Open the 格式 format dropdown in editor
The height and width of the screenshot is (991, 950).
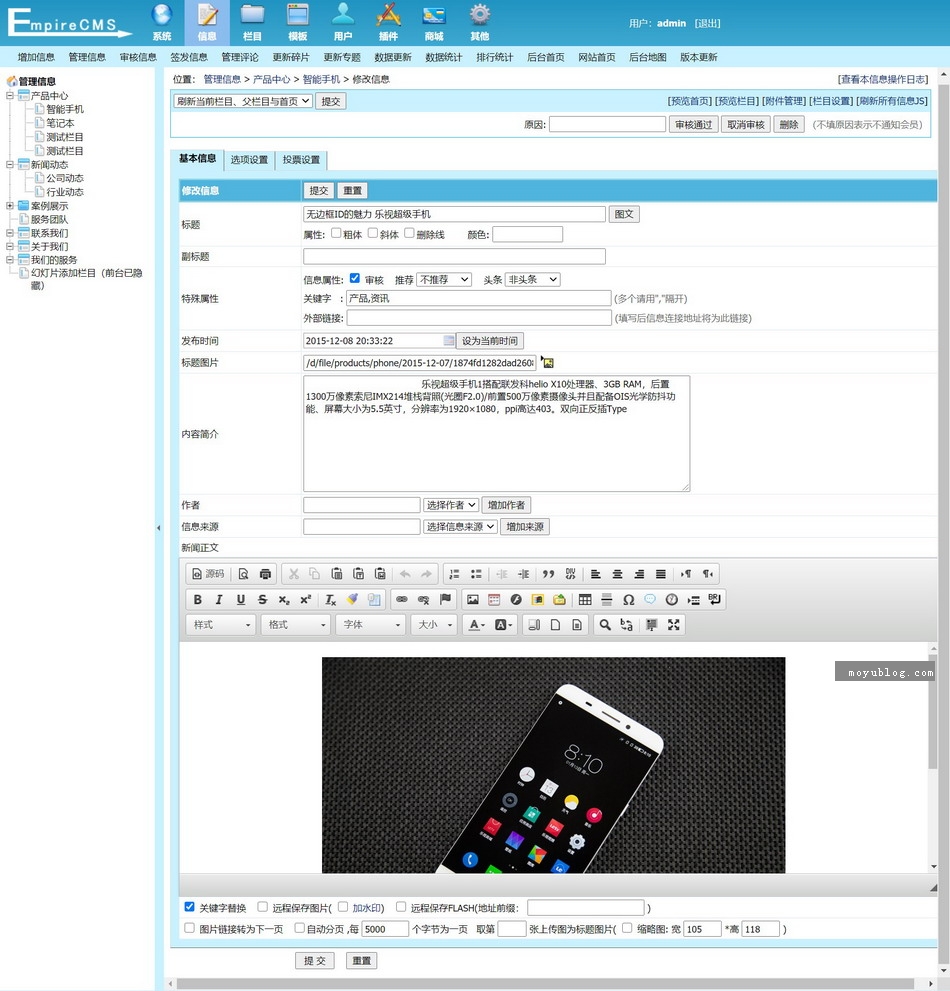click(x=296, y=624)
